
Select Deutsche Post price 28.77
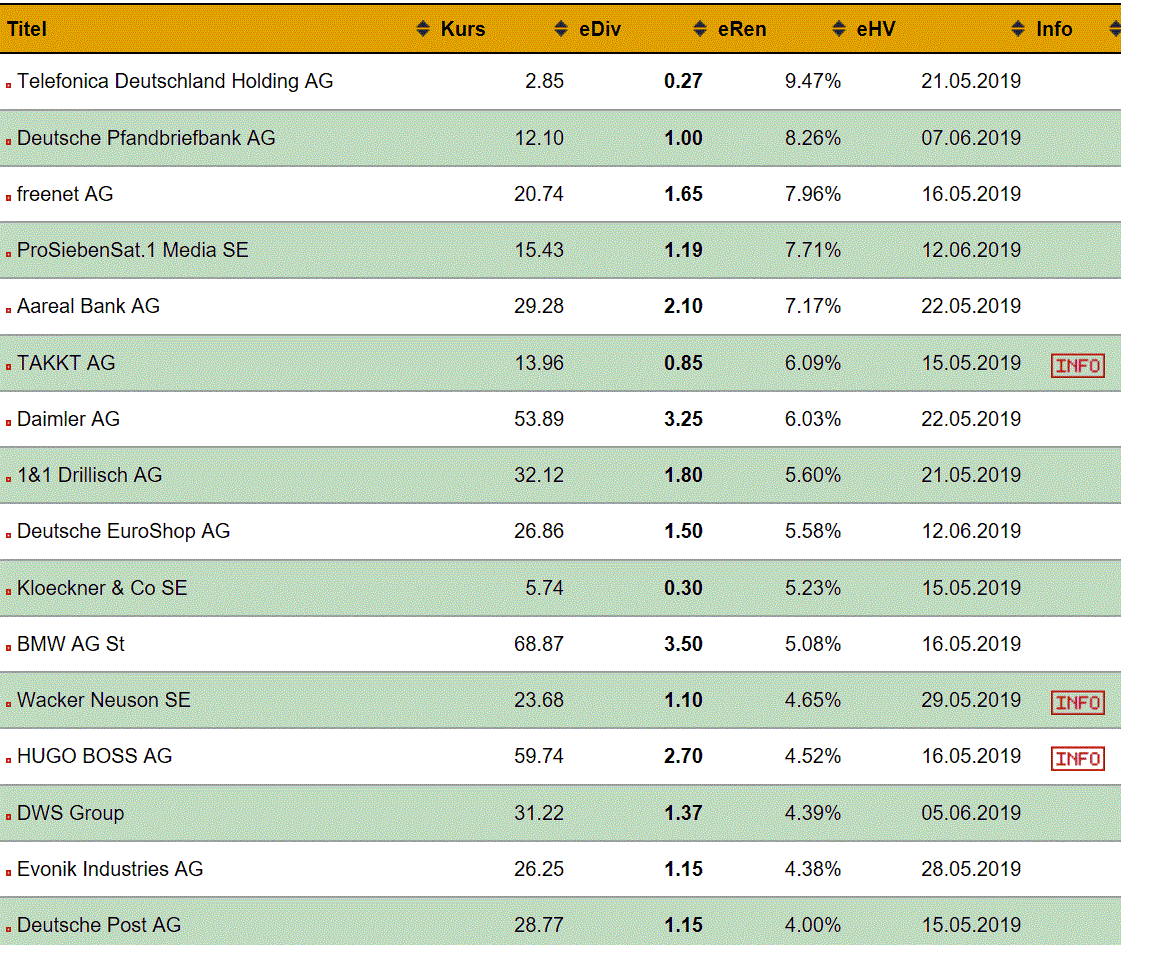(539, 925)
